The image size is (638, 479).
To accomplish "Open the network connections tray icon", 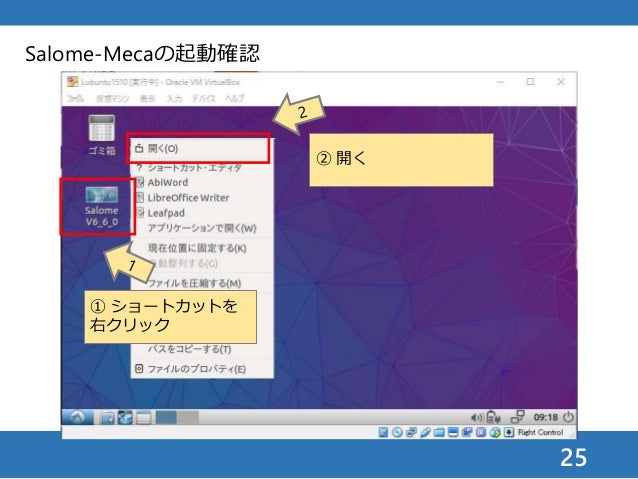I will (518, 417).
